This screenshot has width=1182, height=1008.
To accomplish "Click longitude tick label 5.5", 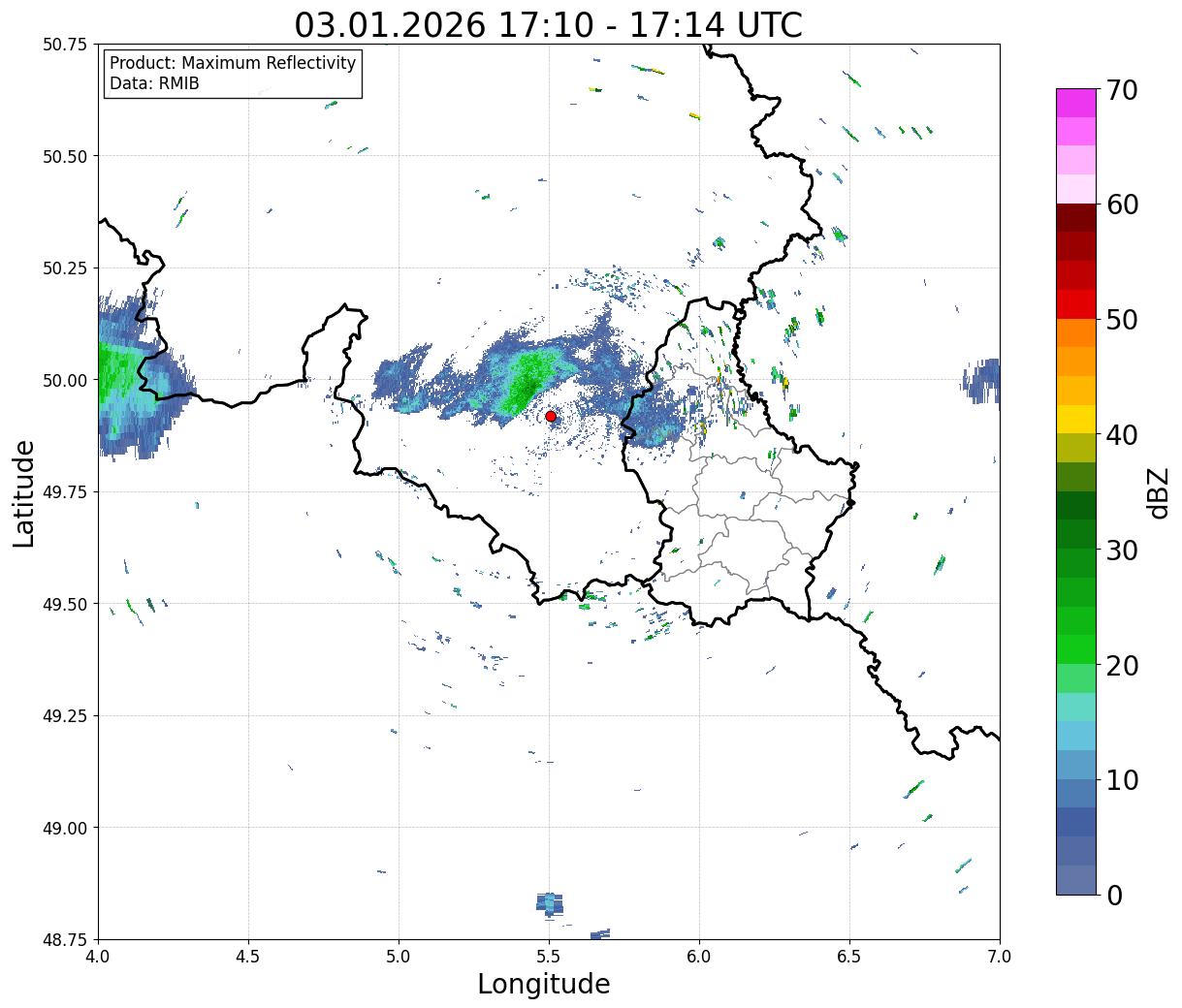I will pyautogui.click(x=549, y=956).
